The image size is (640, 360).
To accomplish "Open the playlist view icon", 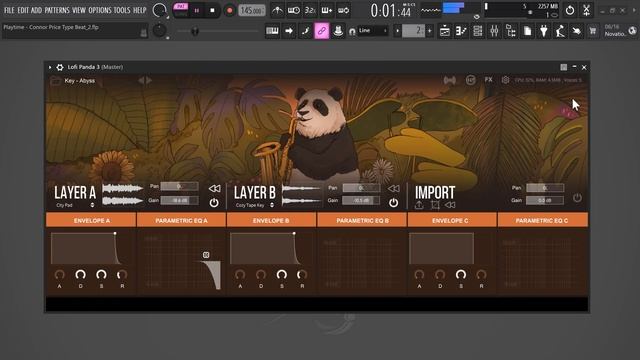I will pos(445,31).
